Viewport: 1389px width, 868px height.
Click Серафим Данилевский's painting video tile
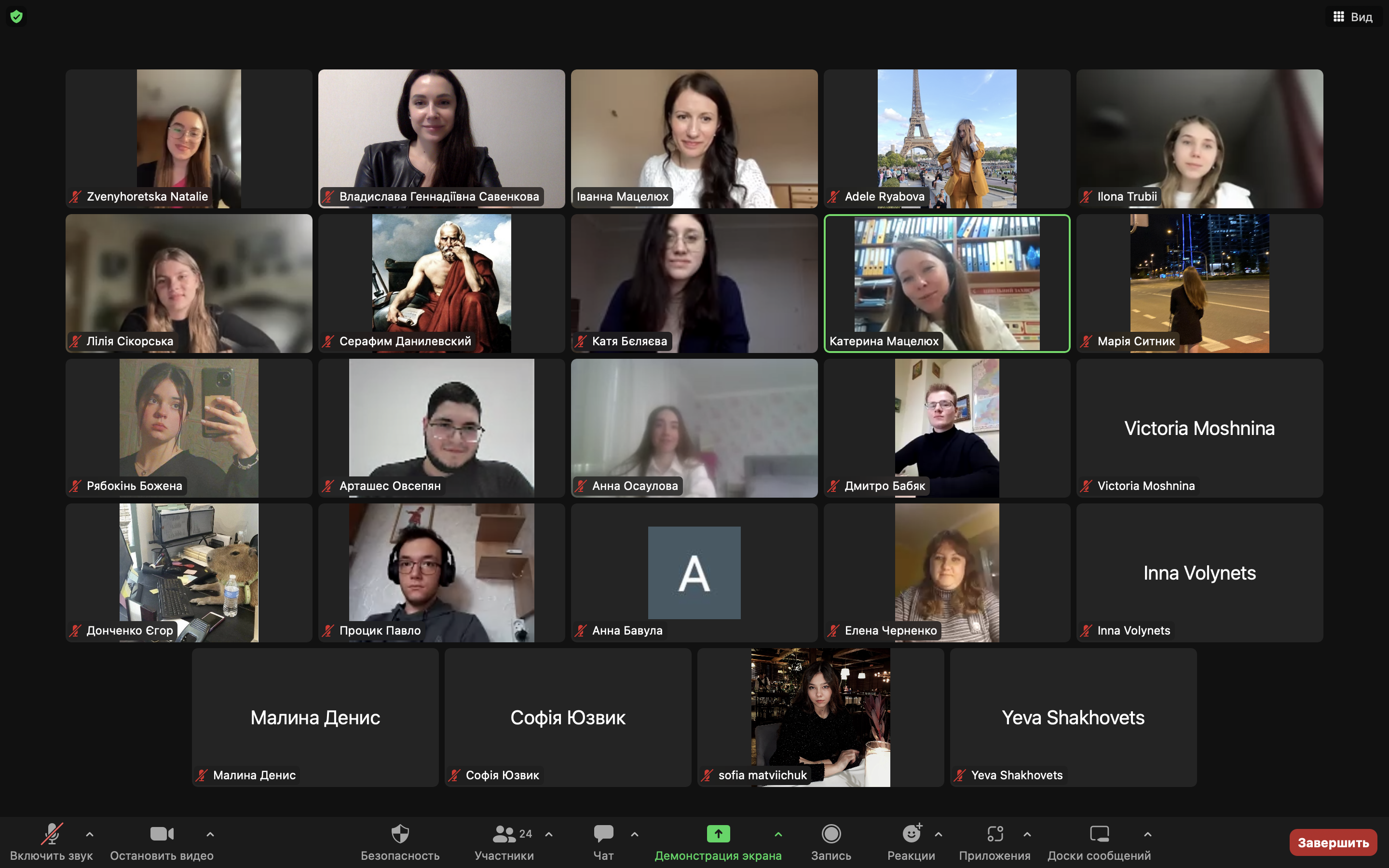[441, 283]
